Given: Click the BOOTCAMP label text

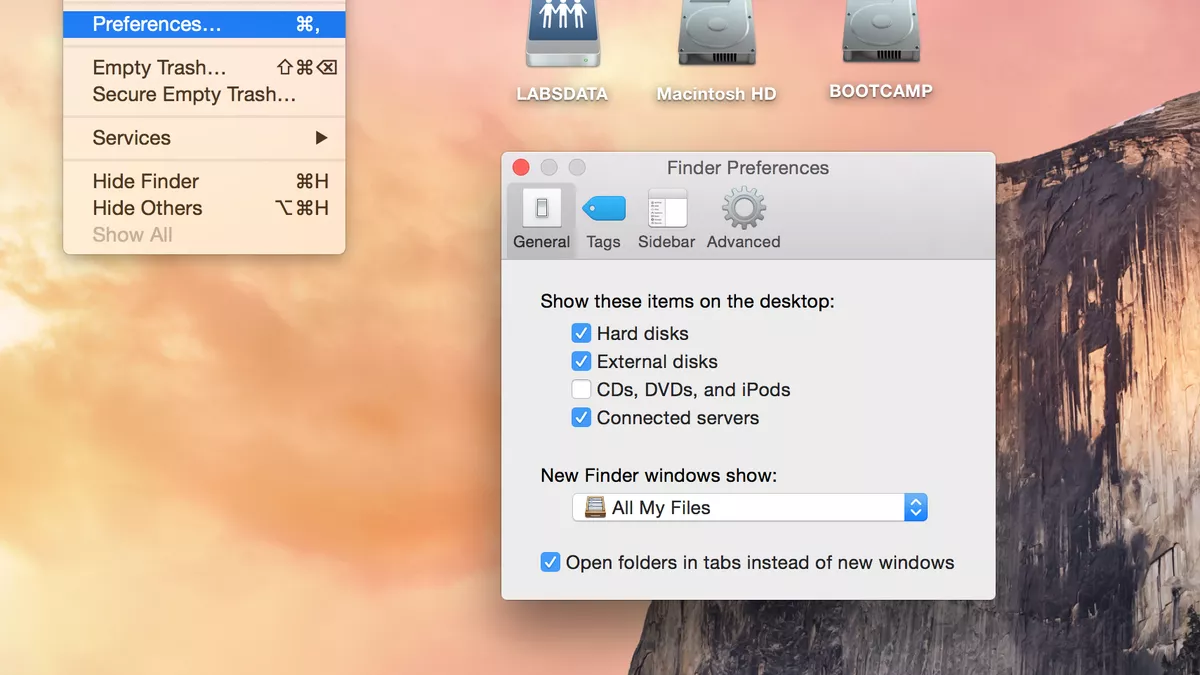Looking at the screenshot, I should 881,91.
